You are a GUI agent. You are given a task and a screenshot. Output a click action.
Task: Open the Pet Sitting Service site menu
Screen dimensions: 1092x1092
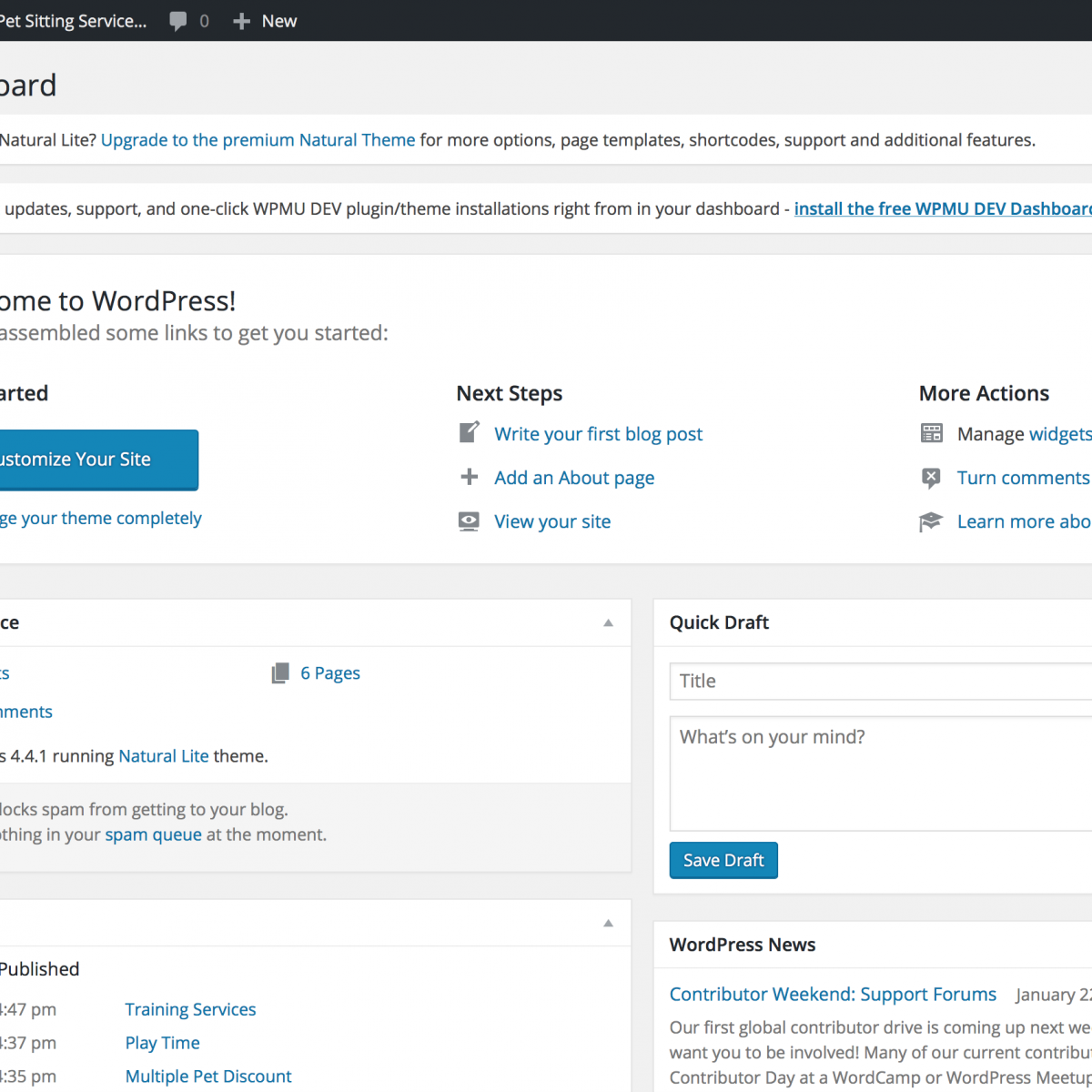click(73, 21)
